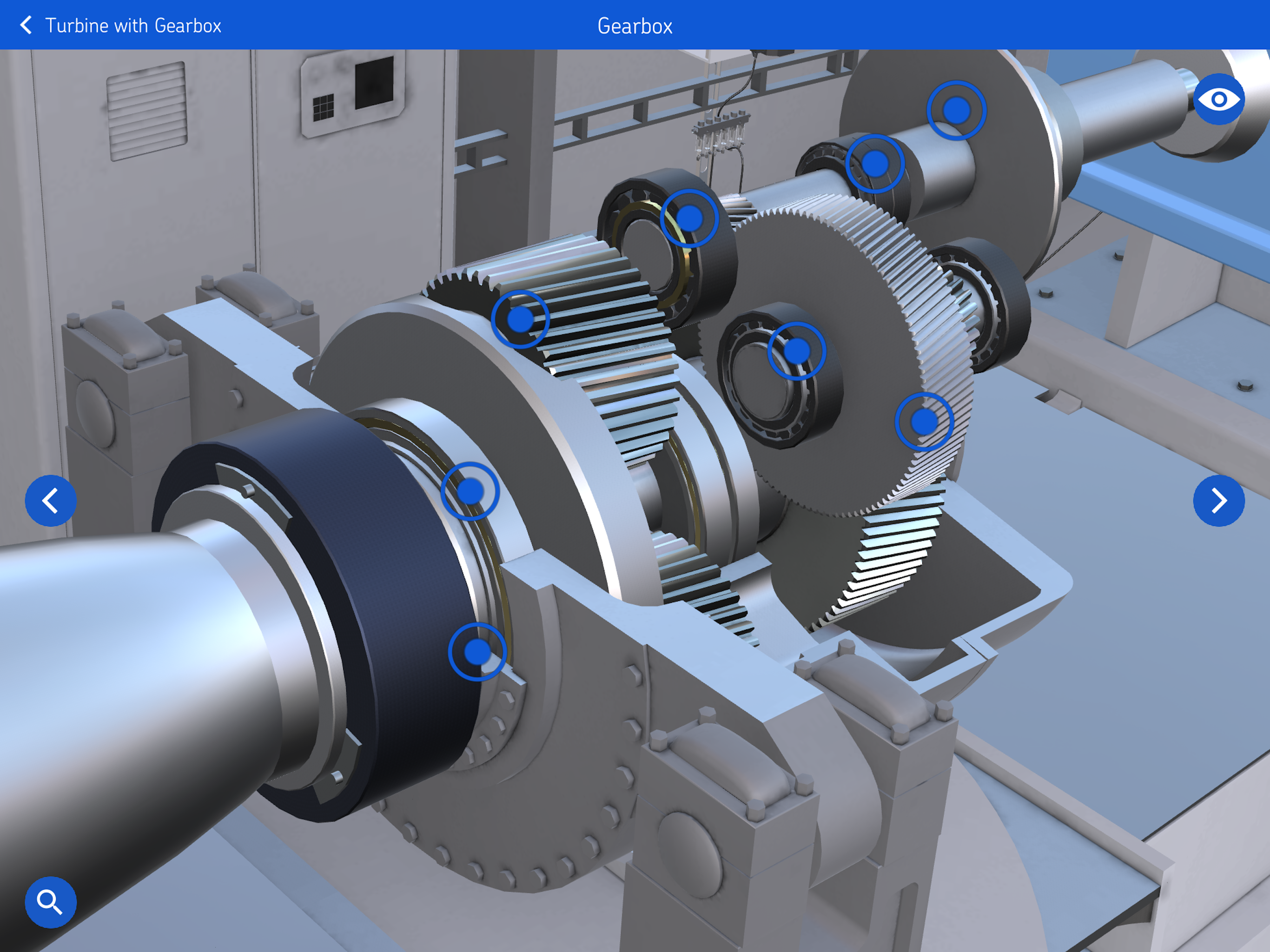Select hotspot at top of main shaft seal
The width and height of the screenshot is (1270, 952).
pos(470,491)
